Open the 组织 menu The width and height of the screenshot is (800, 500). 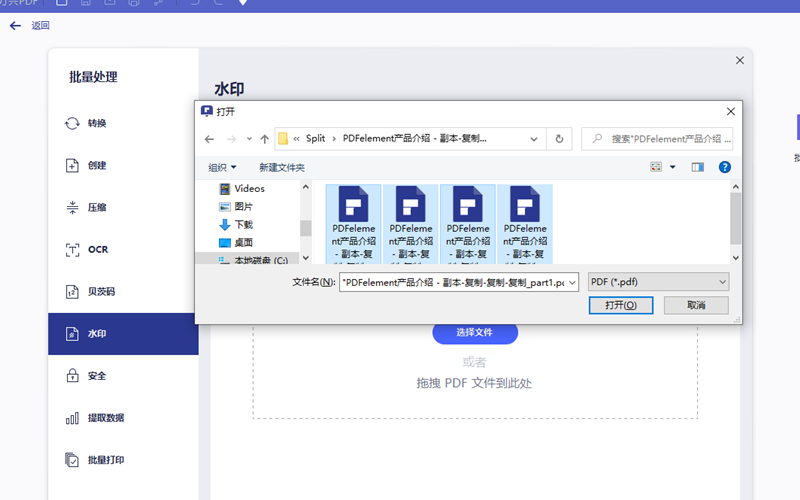(x=222, y=167)
